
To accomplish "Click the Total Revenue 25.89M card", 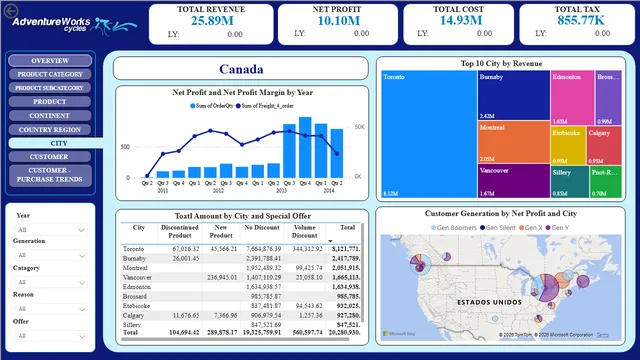I will 211,24.
